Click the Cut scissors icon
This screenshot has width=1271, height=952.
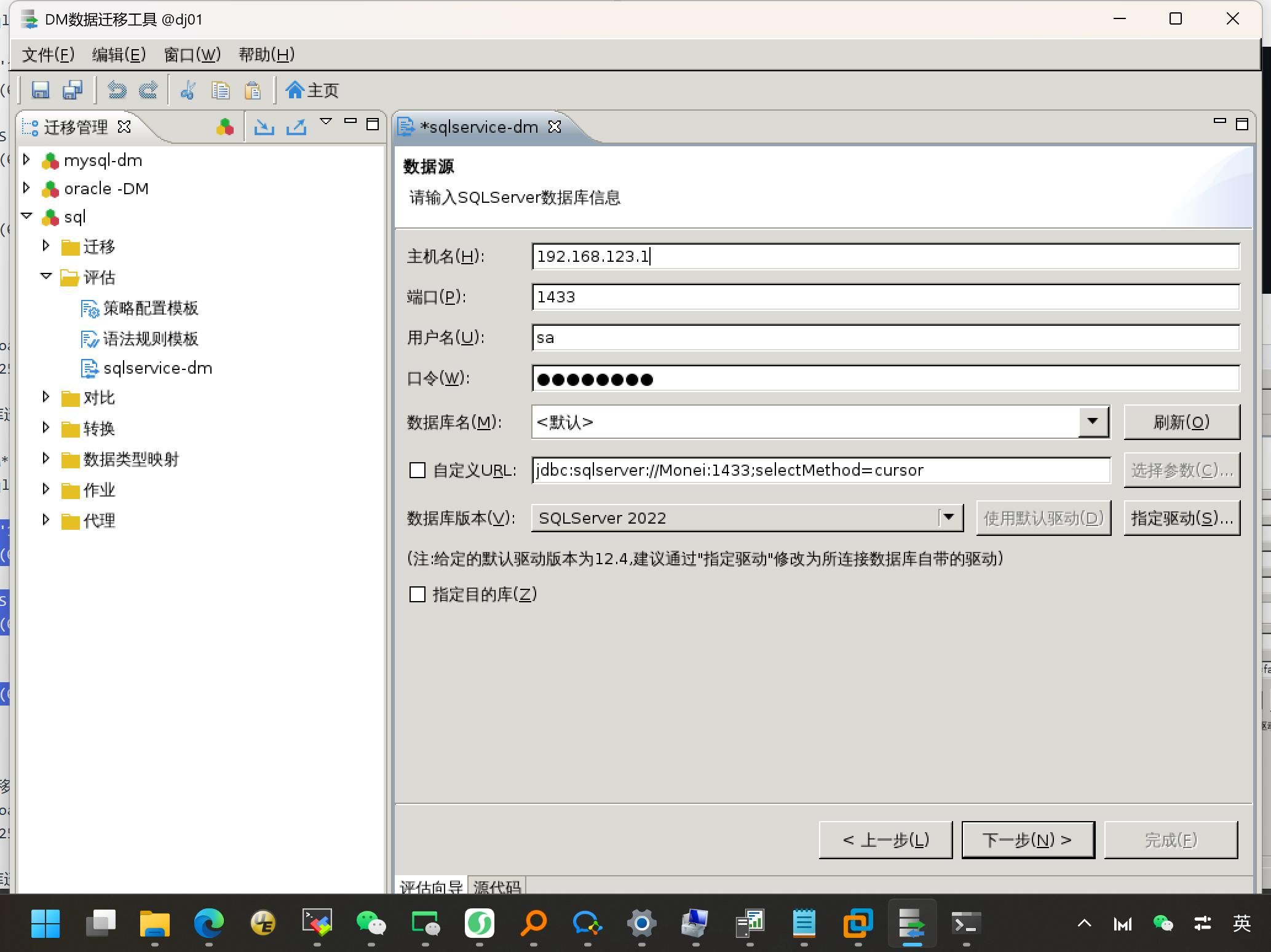tap(188, 90)
